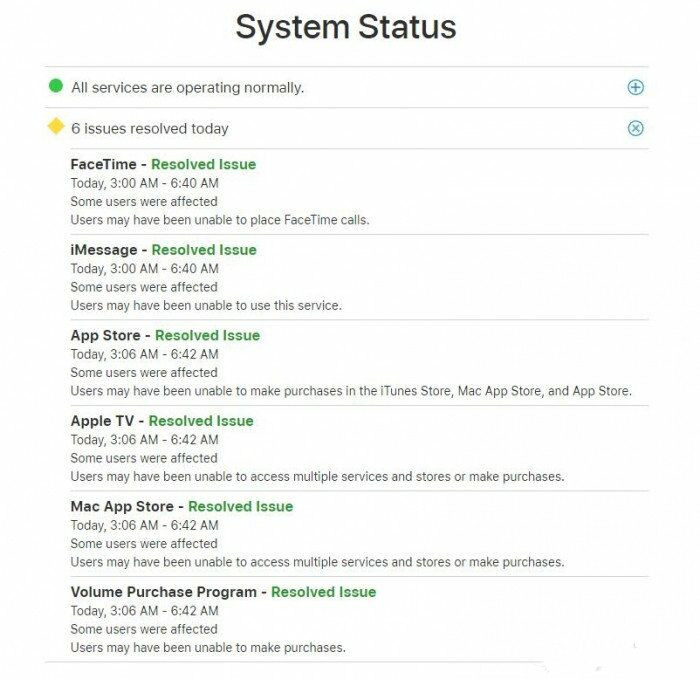Click Resolved Issue label beside Volume Purchase Program

pyautogui.click(x=324, y=592)
